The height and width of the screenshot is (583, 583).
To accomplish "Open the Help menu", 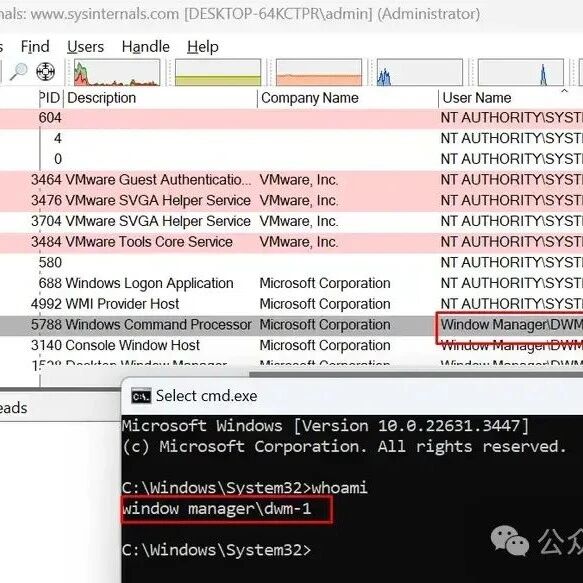I will point(203,47).
